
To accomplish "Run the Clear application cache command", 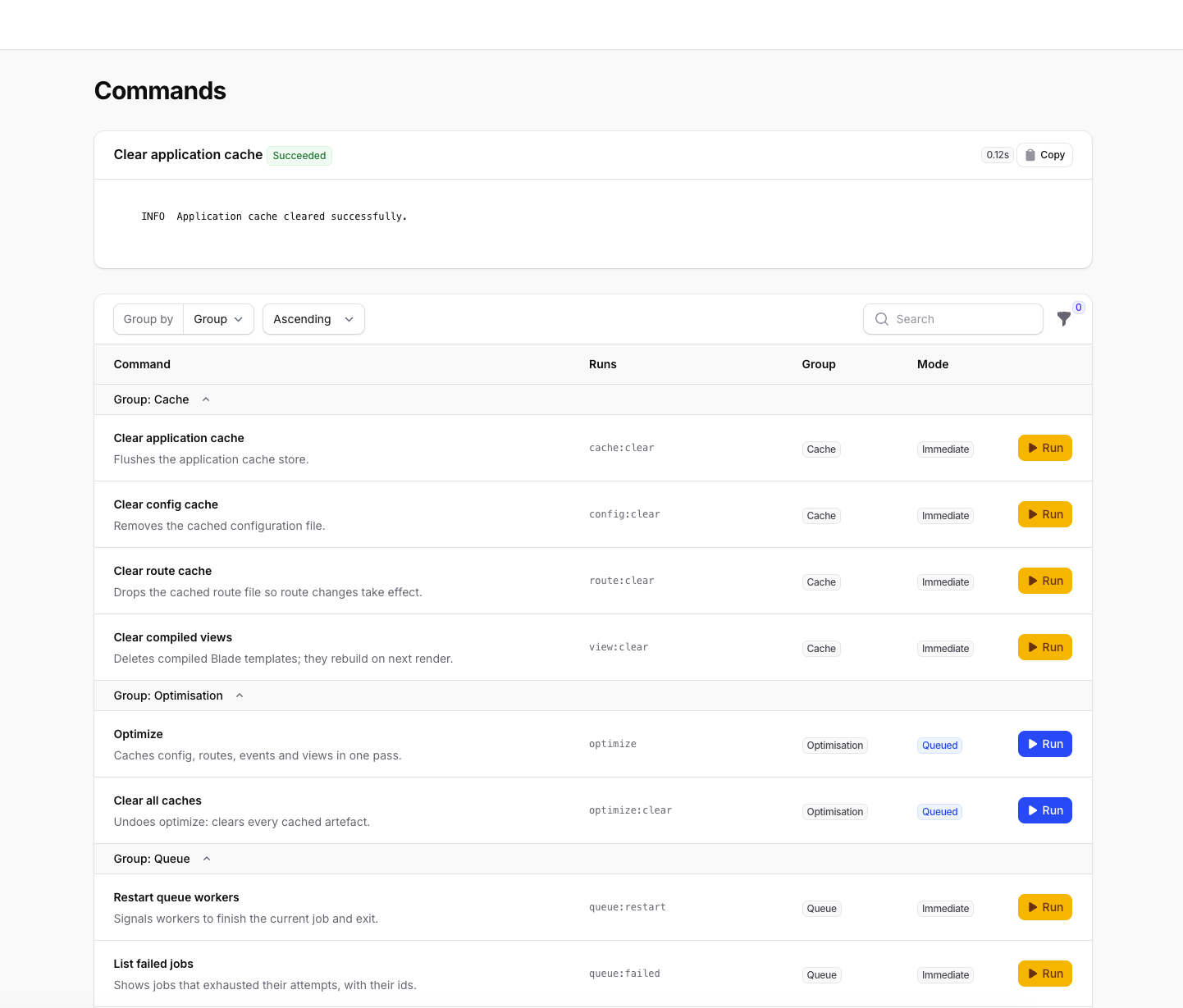I will [1044, 448].
